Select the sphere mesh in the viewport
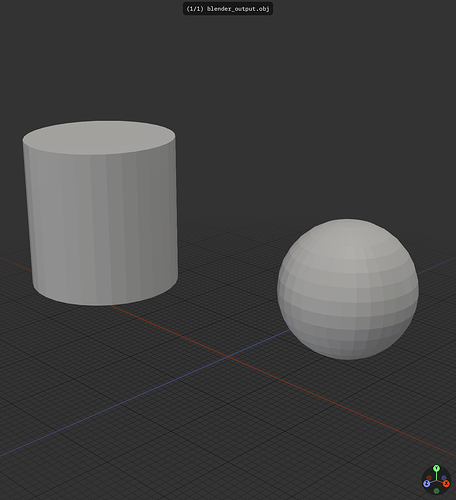The image size is (456, 500). coord(348,289)
